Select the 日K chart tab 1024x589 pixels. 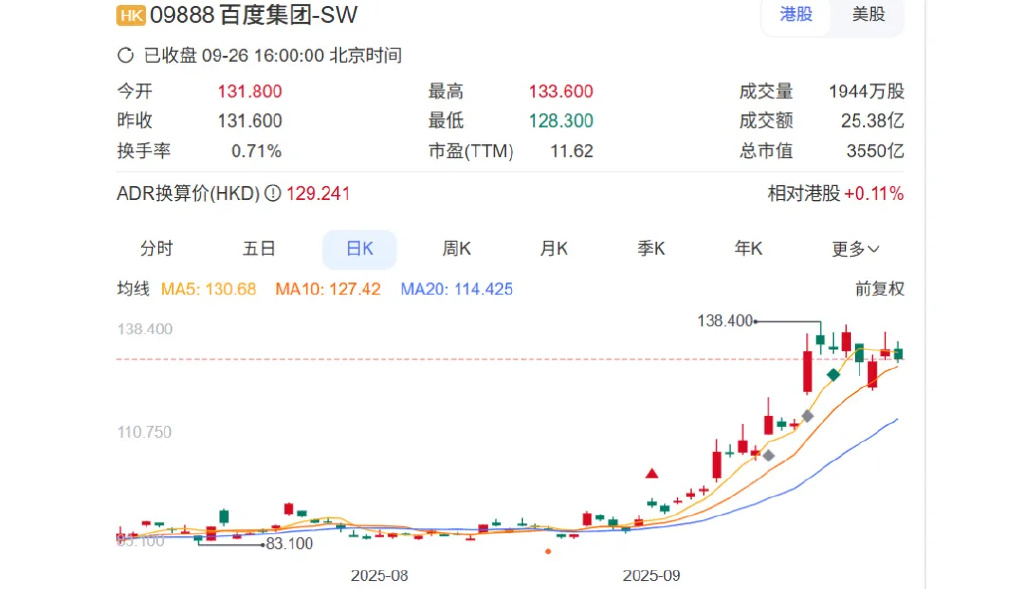point(359,249)
